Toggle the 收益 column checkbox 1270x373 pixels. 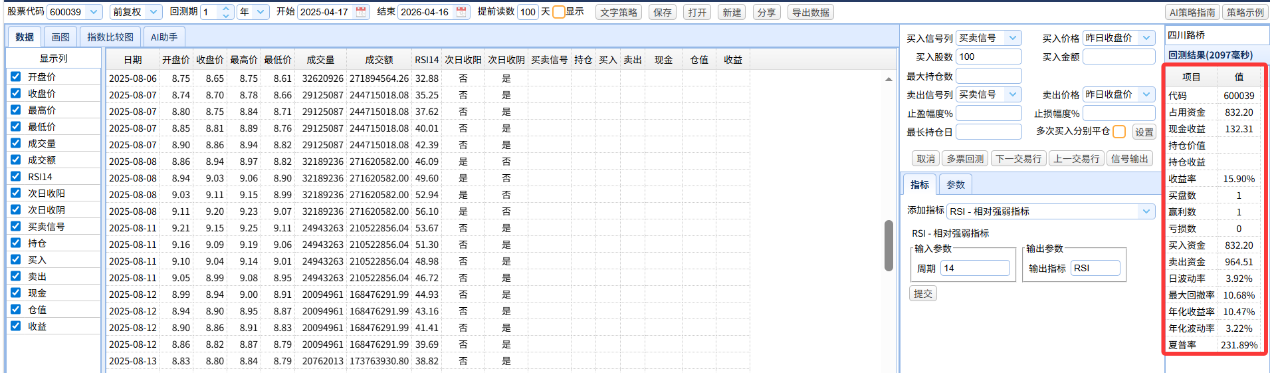coord(15,326)
